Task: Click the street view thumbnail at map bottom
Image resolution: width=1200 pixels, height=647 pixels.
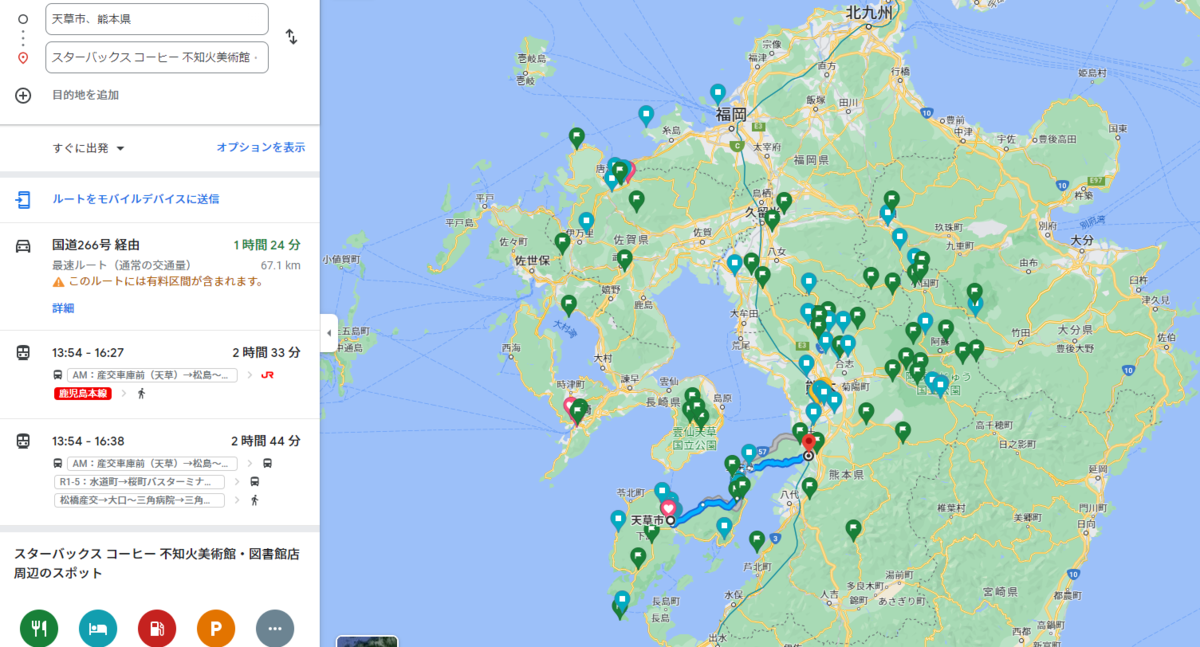Action: [367, 641]
